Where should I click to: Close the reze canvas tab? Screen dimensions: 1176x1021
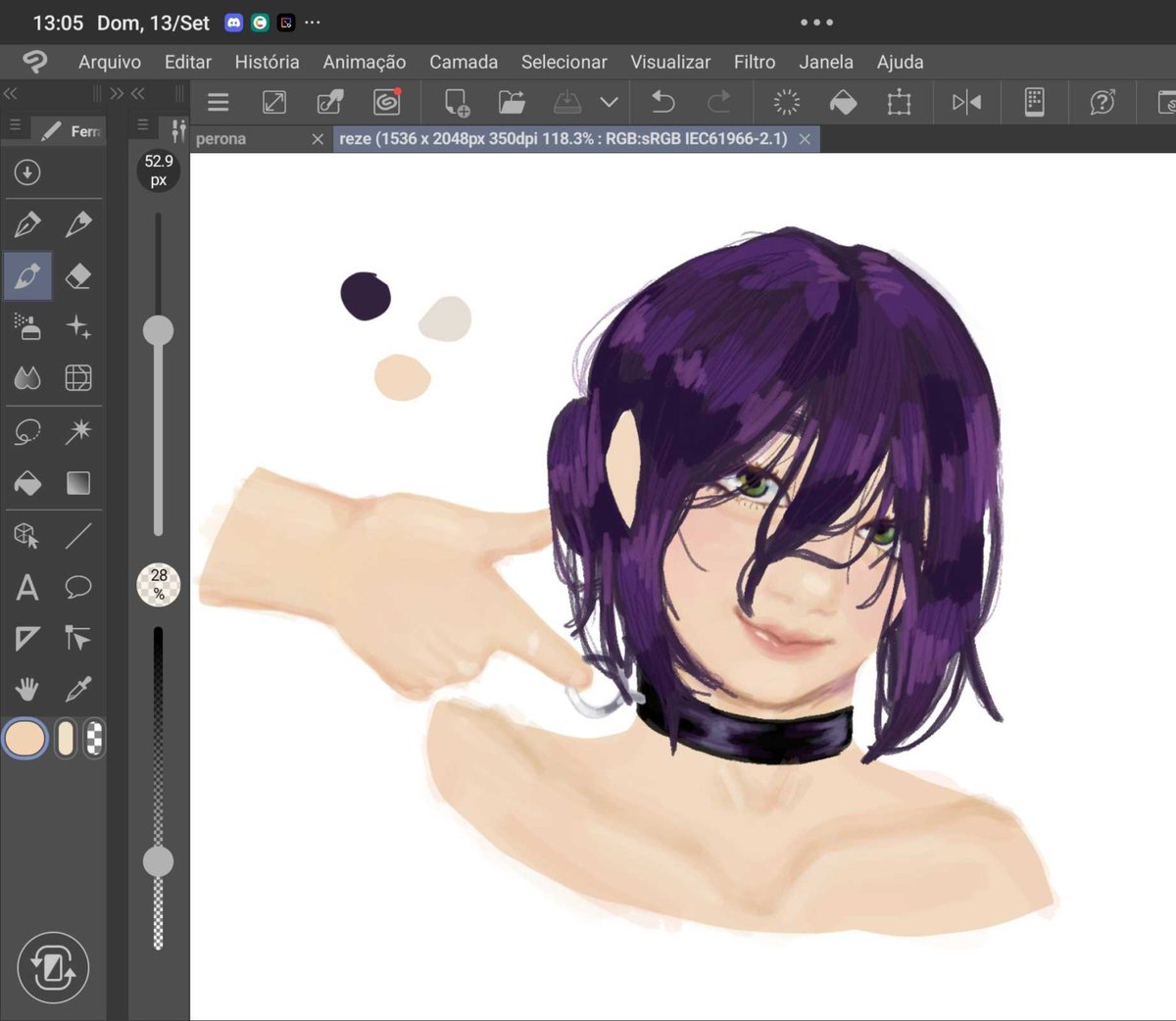(805, 139)
